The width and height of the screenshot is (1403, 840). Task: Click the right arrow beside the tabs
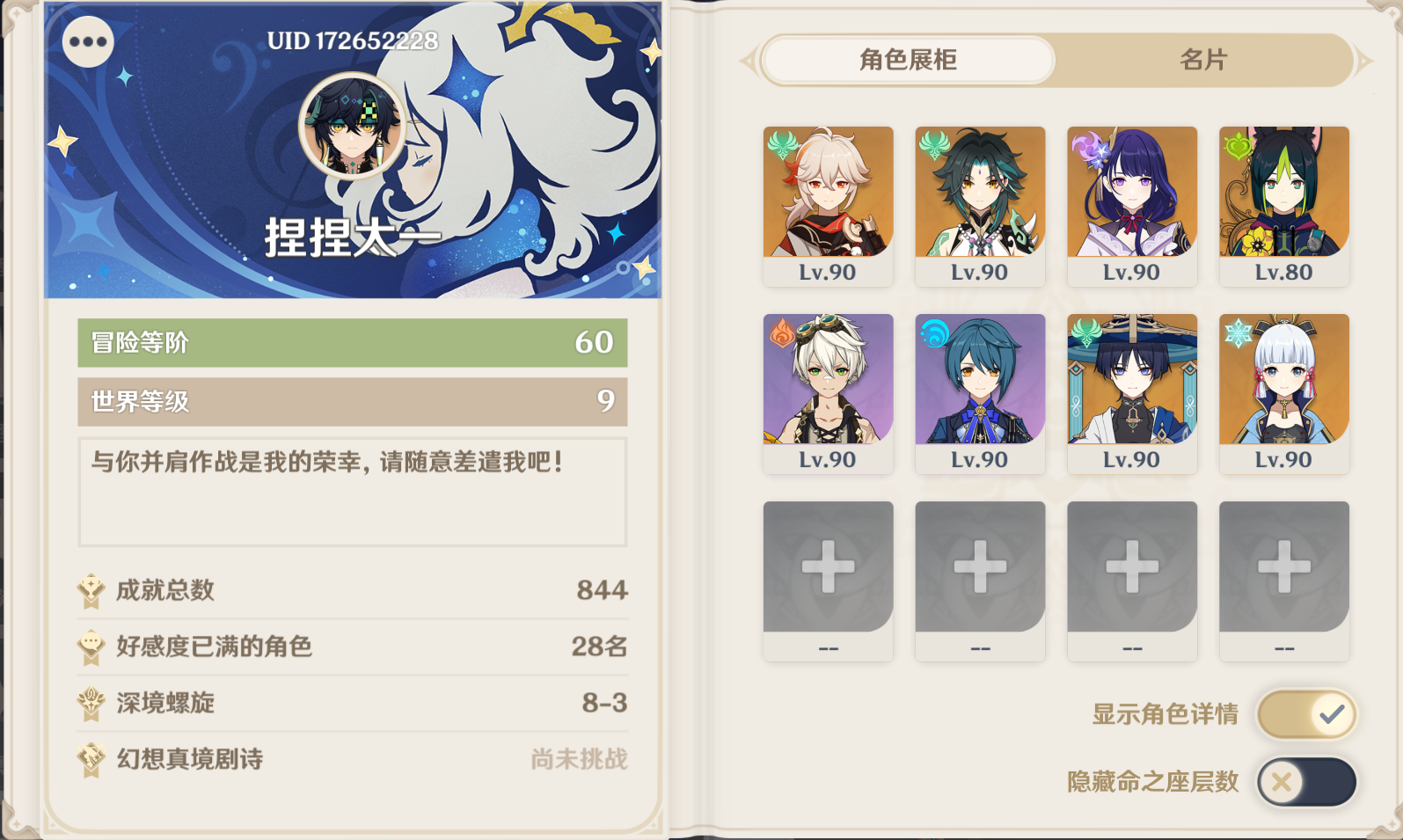pos(1363,61)
